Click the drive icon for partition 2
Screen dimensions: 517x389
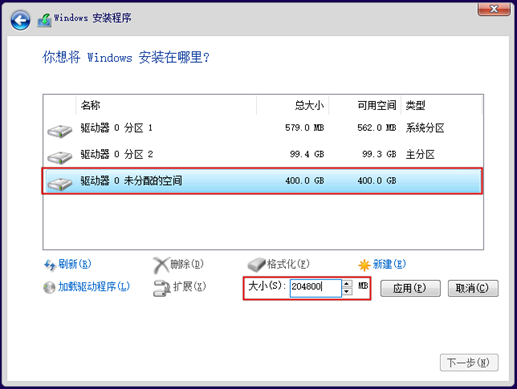[x=60, y=157]
